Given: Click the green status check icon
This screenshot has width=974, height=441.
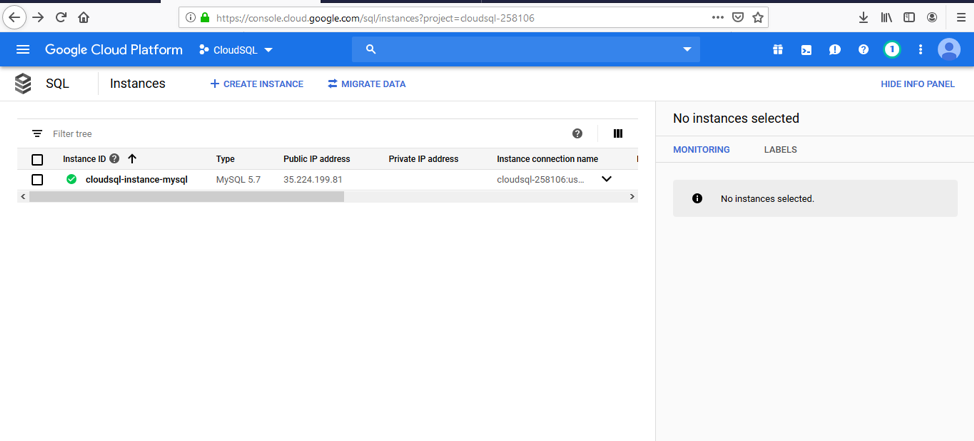Looking at the screenshot, I should pos(71,180).
